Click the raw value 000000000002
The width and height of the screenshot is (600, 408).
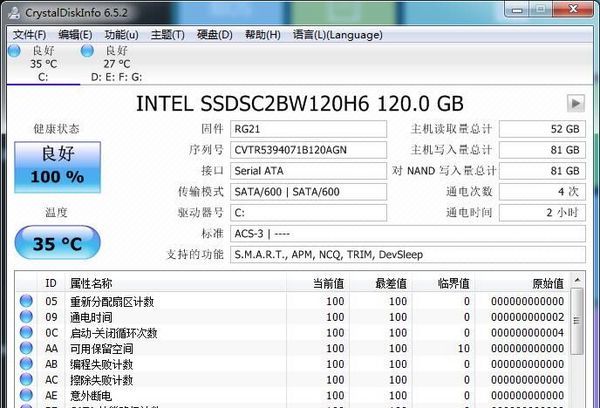[528, 317]
